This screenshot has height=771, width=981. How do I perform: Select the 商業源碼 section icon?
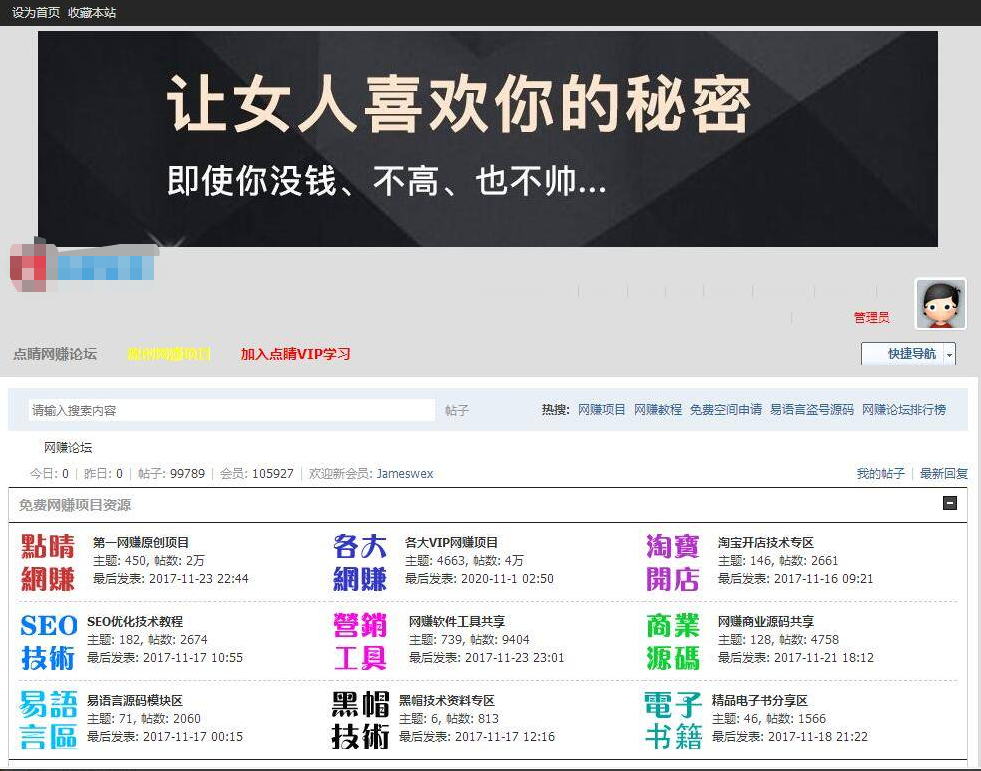[673, 641]
